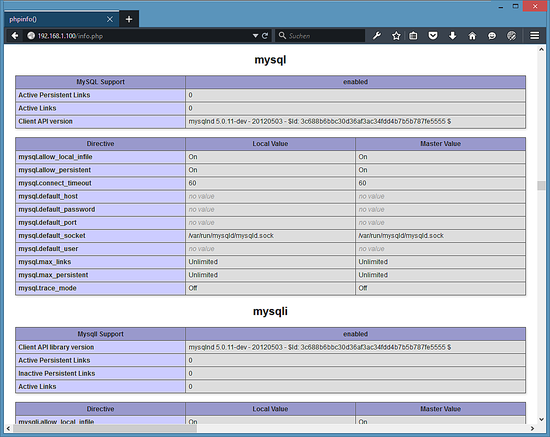Click the globe site identity icon
The height and width of the screenshot is (437, 550).
click(x=31, y=35)
